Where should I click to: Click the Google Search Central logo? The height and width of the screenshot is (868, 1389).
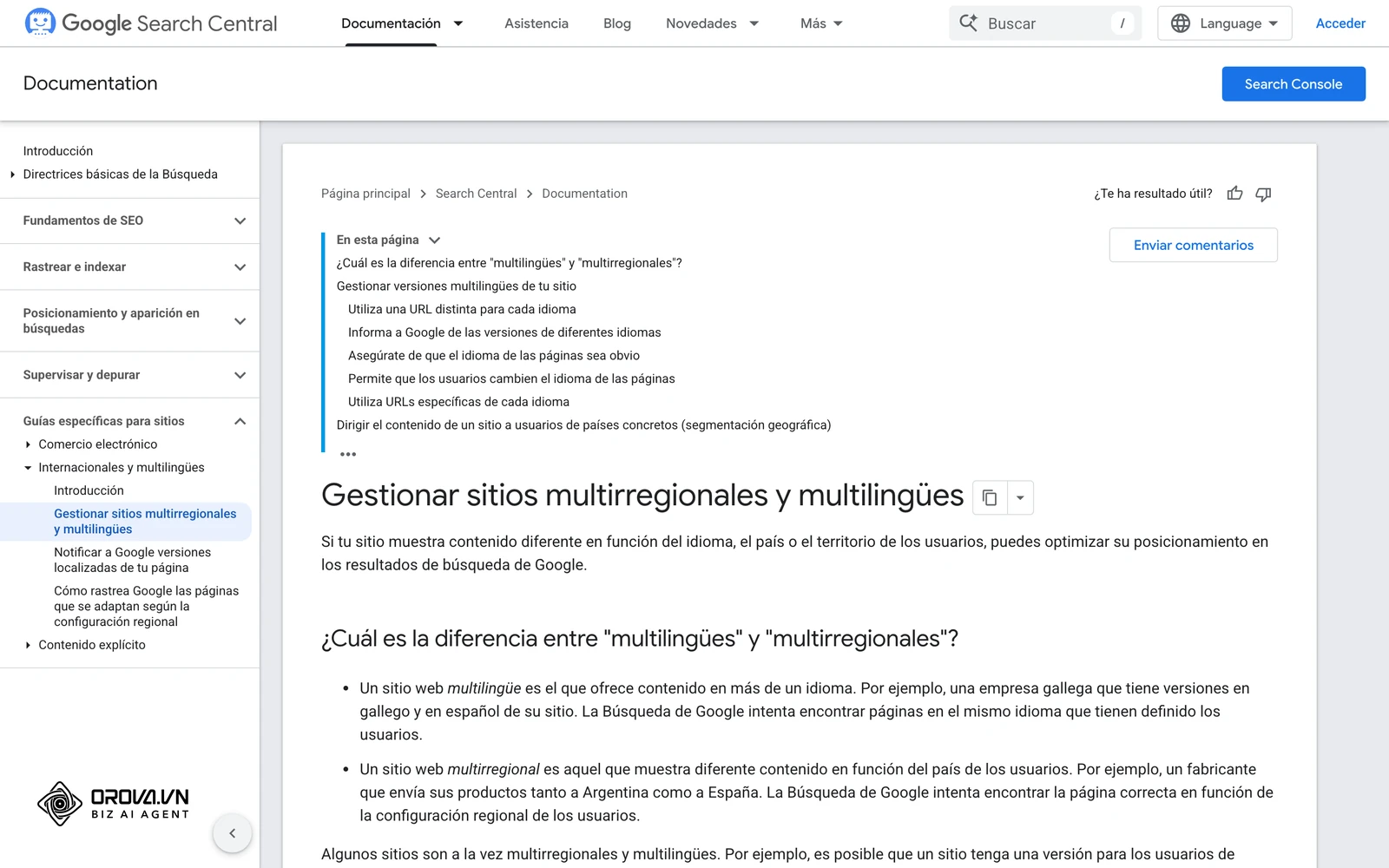pyautogui.click(x=151, y=23)
